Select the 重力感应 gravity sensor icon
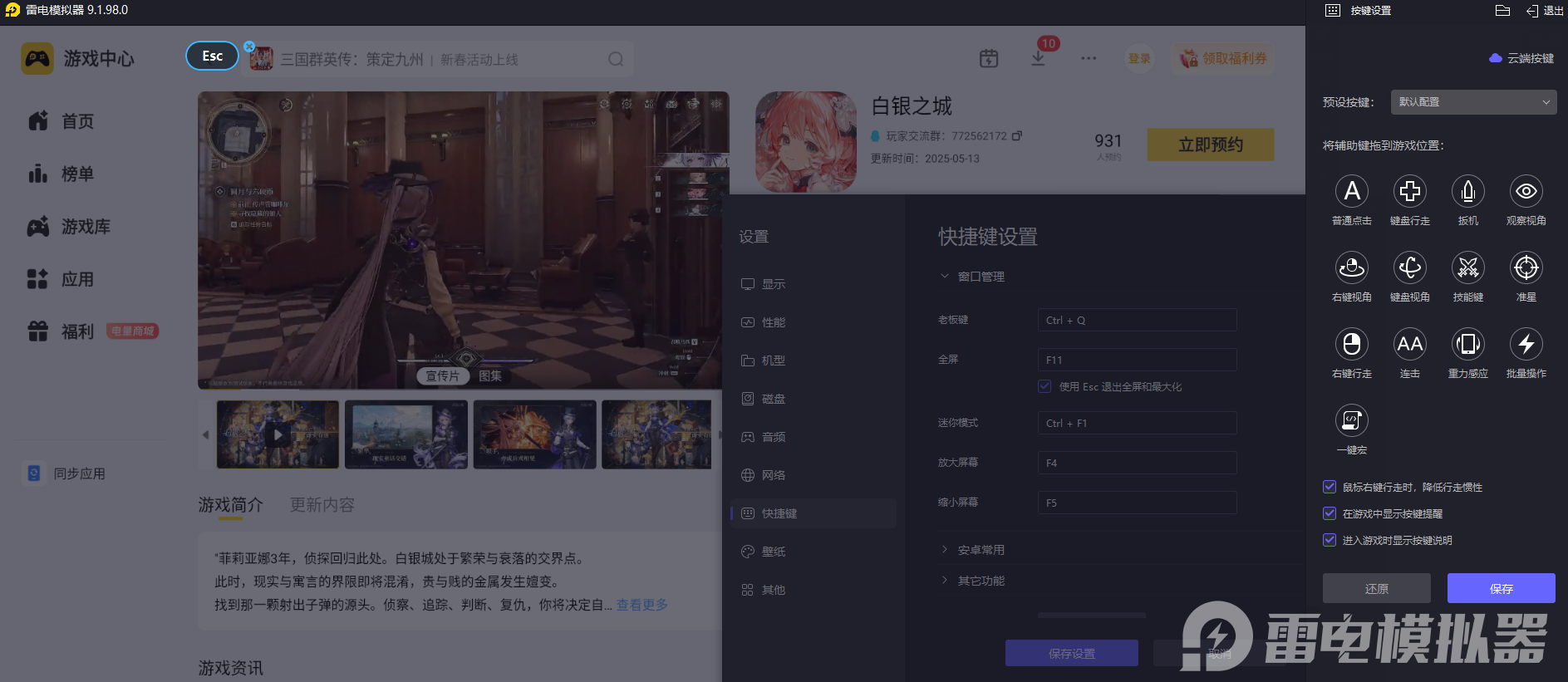This screenshot has width=1568, height=682. (x=1468, y=344)
